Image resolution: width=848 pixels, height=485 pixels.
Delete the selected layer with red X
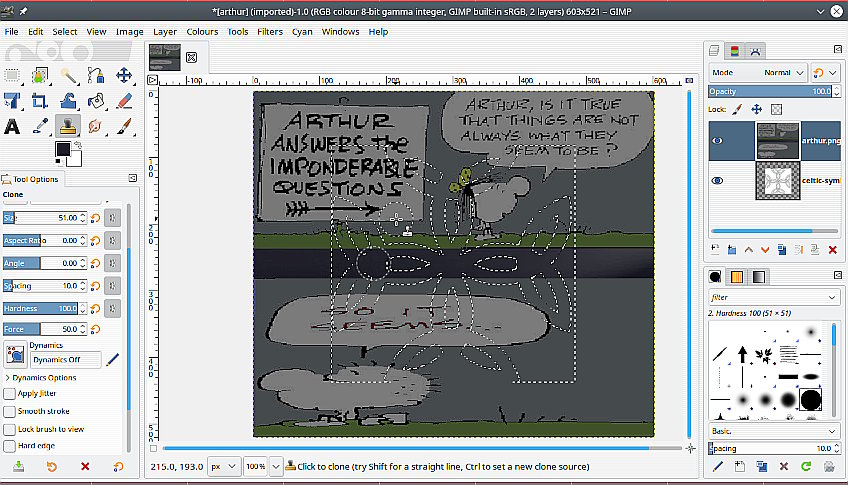[x=832, y=250]
